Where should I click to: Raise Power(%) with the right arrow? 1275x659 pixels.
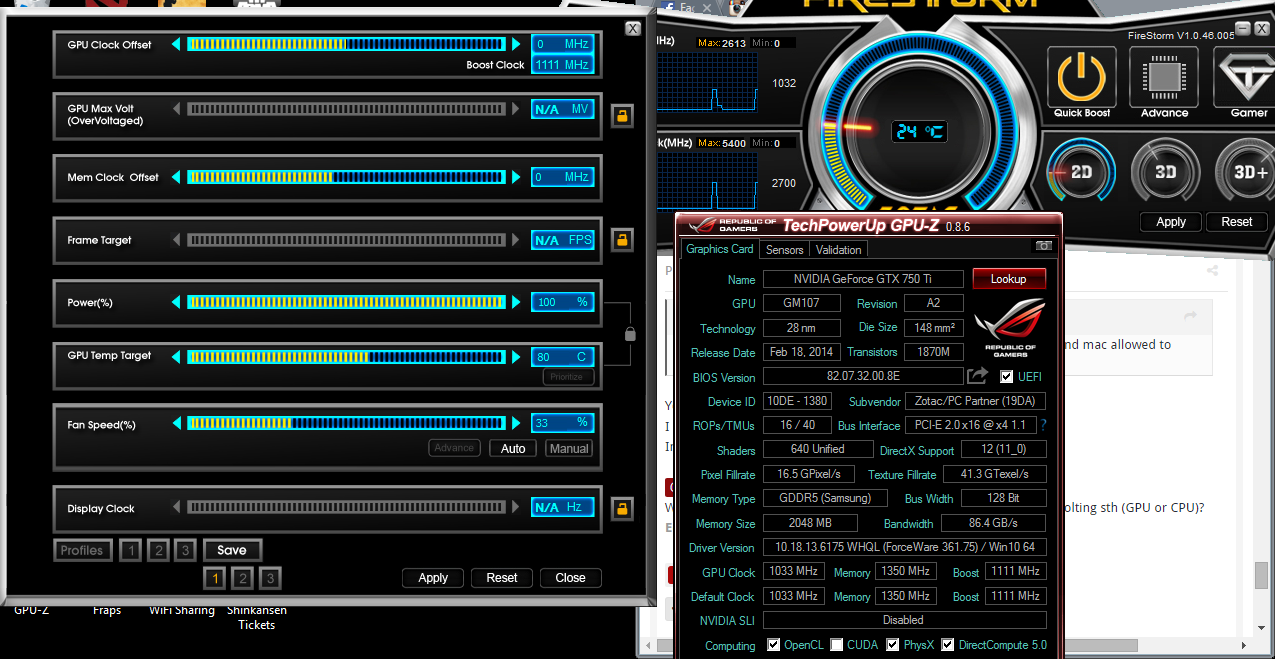coord(516,302)
